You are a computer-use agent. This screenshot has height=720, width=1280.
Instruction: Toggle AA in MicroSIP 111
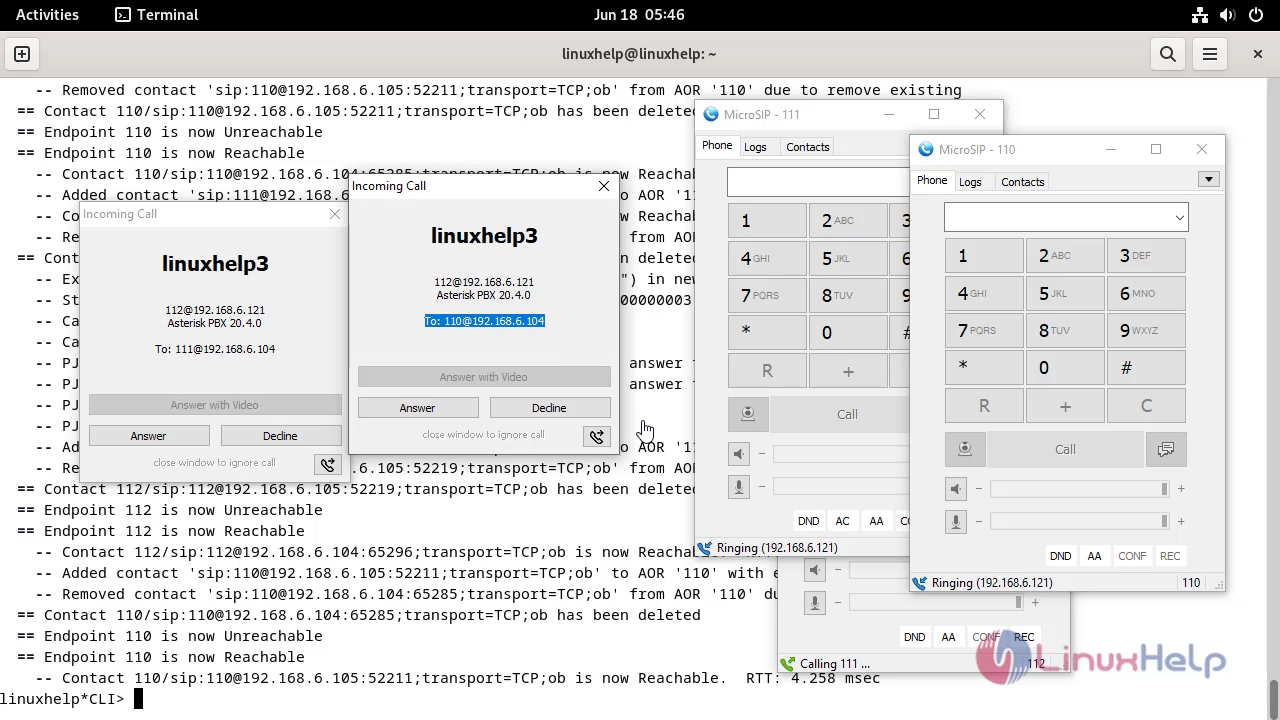[876, 521]
